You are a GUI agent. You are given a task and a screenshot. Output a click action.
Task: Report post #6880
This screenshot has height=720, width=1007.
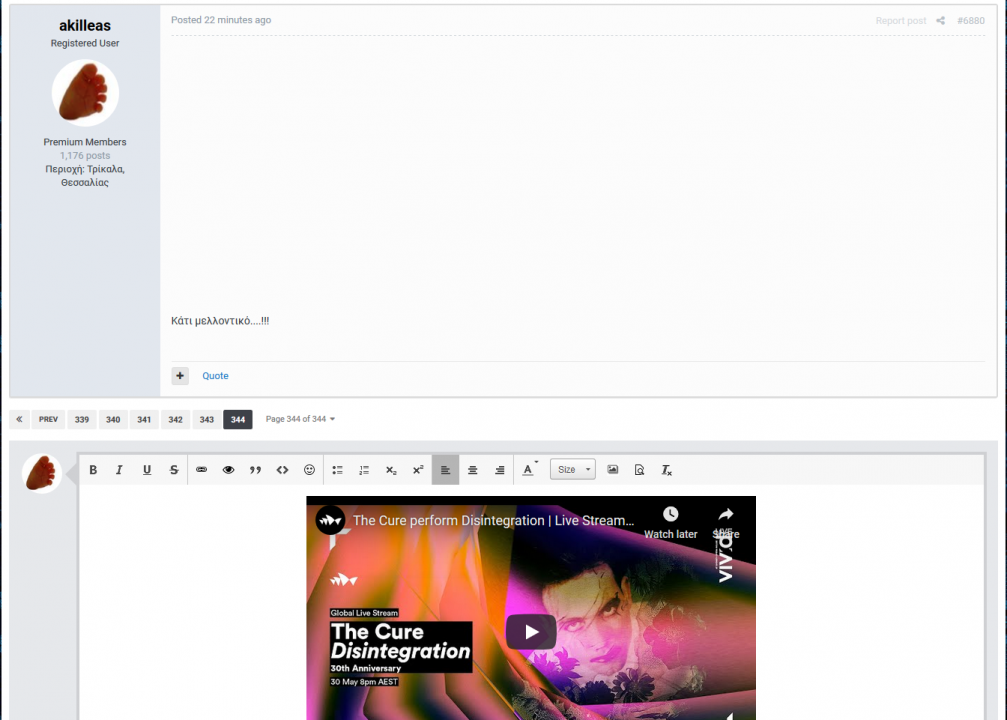pos(900,21)
